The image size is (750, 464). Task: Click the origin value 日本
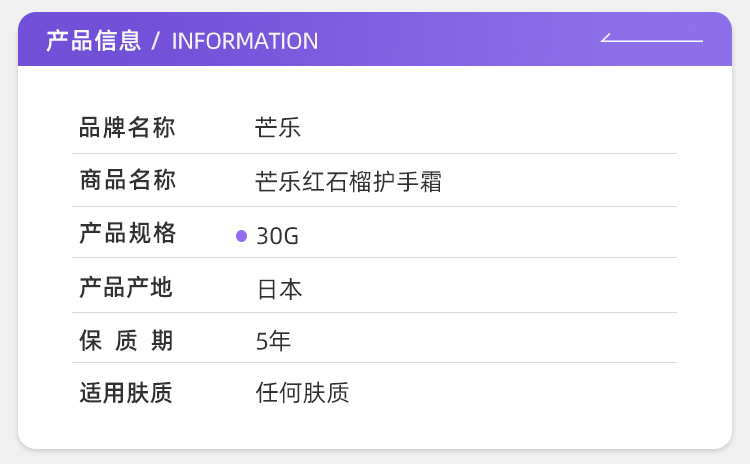pyautogui.click(x=280, y=290)
